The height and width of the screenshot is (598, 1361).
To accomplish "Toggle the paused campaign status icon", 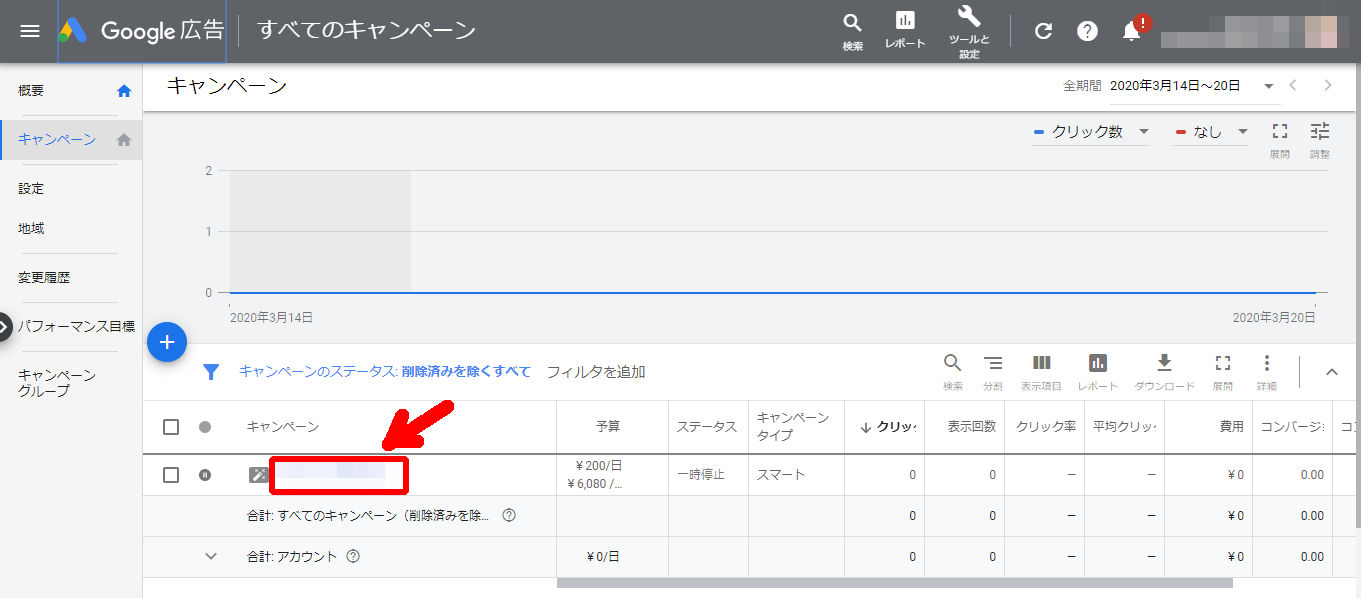I will (x=205, y=475).
